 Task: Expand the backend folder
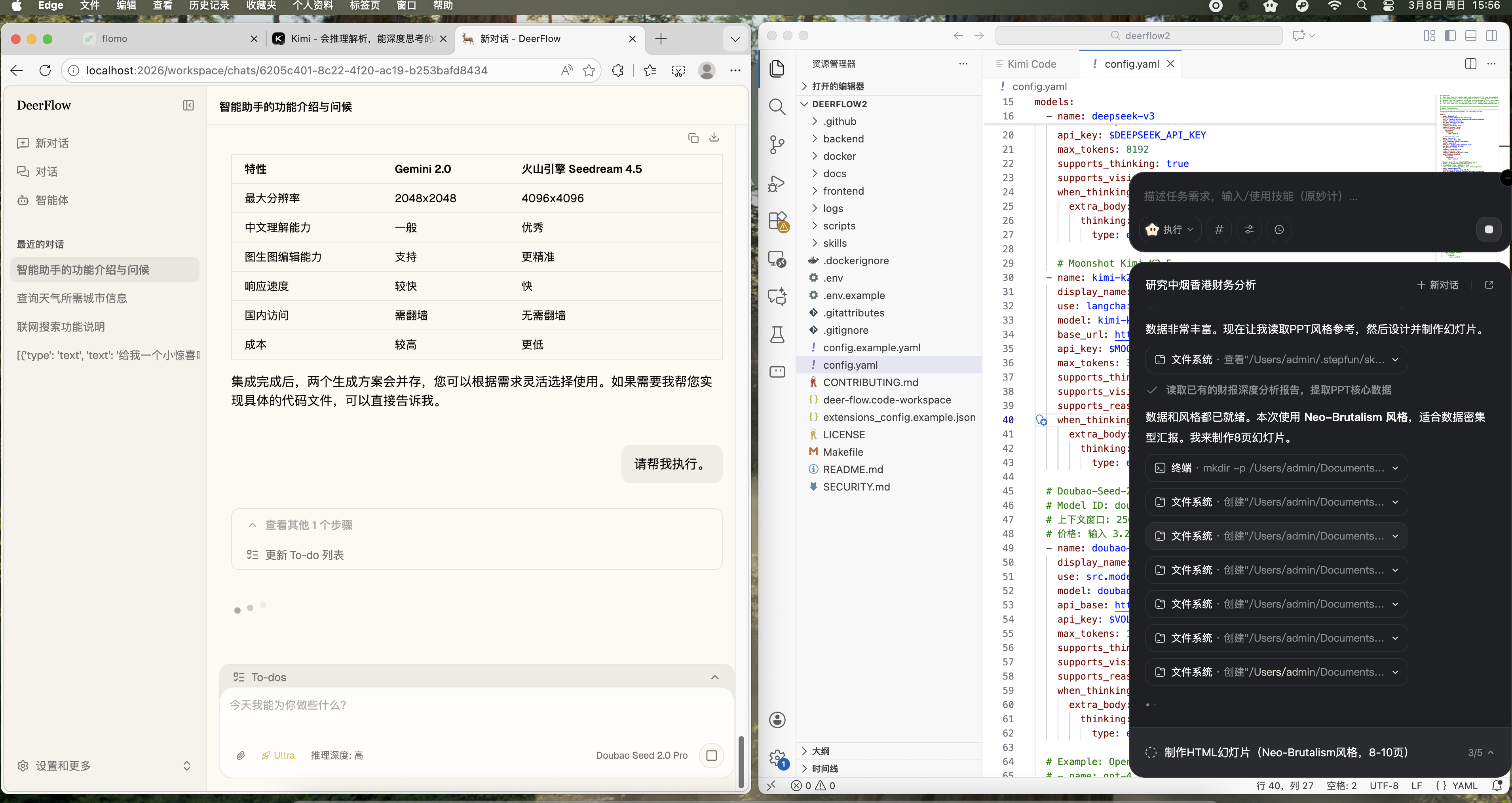coord(843,139)
